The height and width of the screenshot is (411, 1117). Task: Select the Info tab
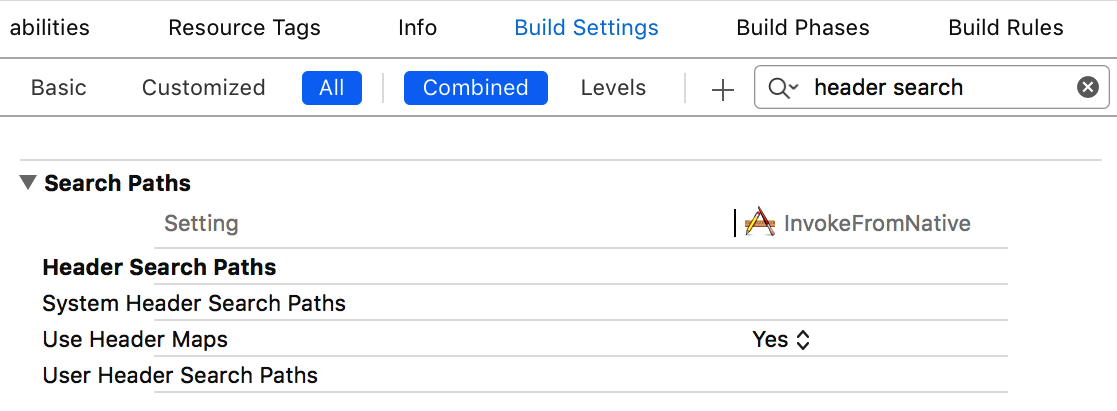(417, 28)
